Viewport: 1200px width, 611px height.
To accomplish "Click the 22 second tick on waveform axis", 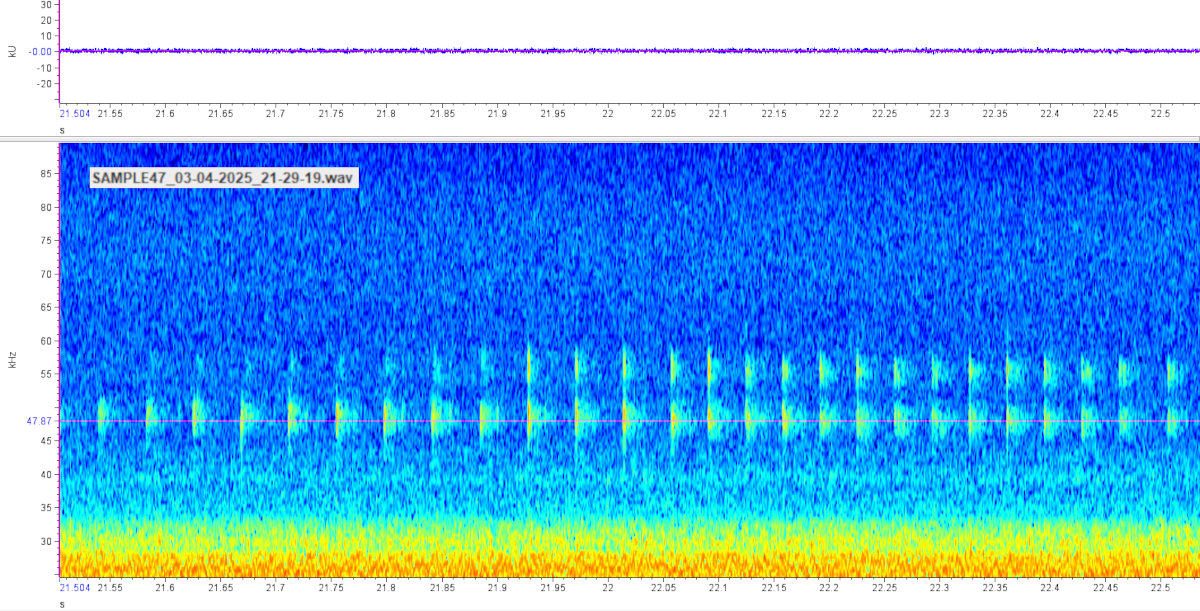I will 607,114.
